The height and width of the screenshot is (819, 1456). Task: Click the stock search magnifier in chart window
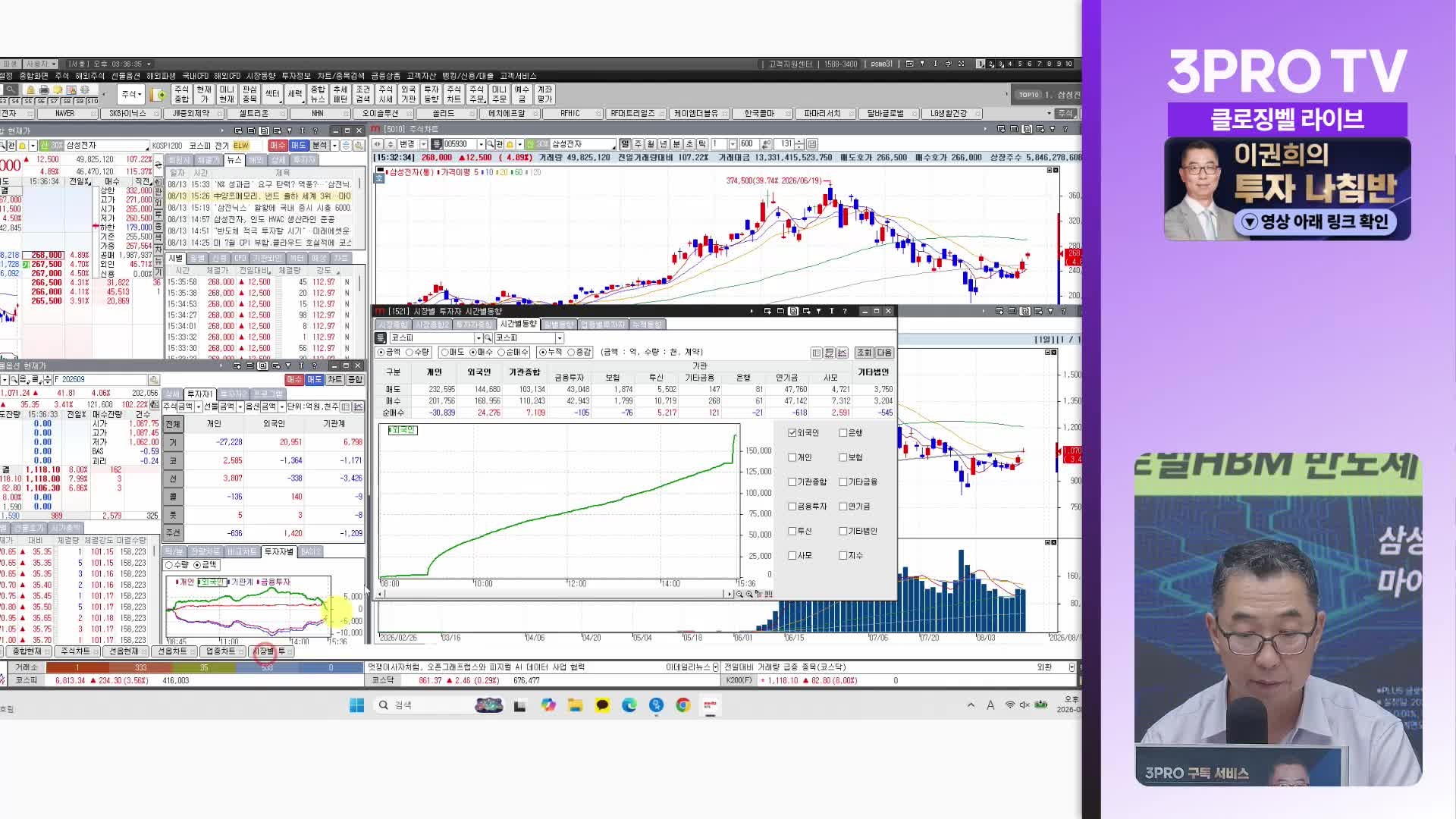pos(491,144)
